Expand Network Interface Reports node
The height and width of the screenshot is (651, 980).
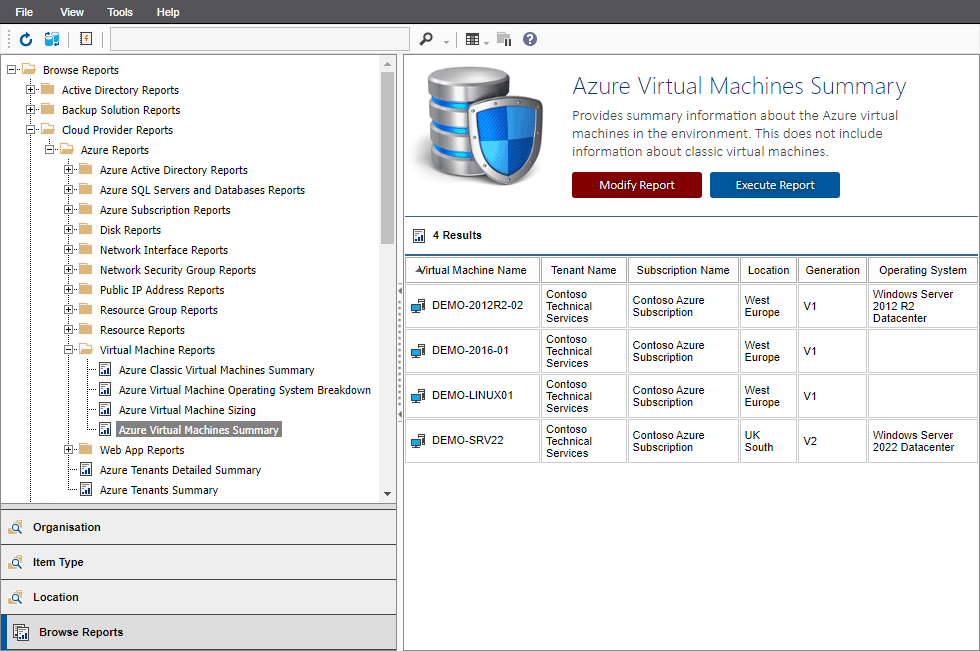pos(68,250)
